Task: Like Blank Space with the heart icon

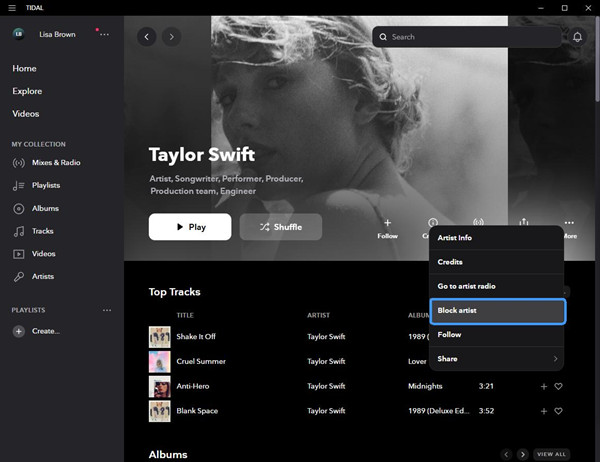Action: point(558,411)
